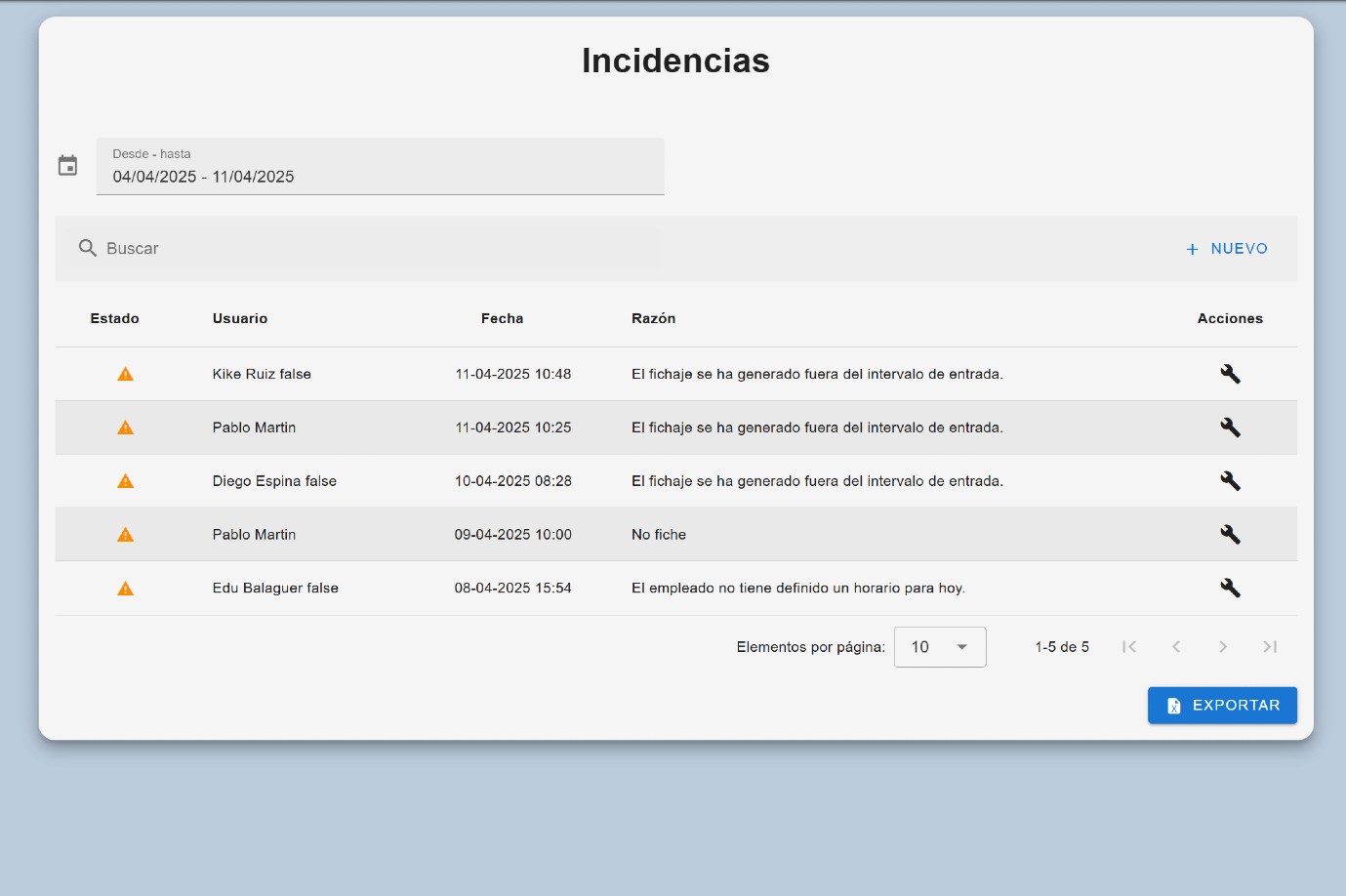Viewport: 1346px width, 896px height.
Task: Click the calendar icon beside date range
Action: tap(67, 166)
